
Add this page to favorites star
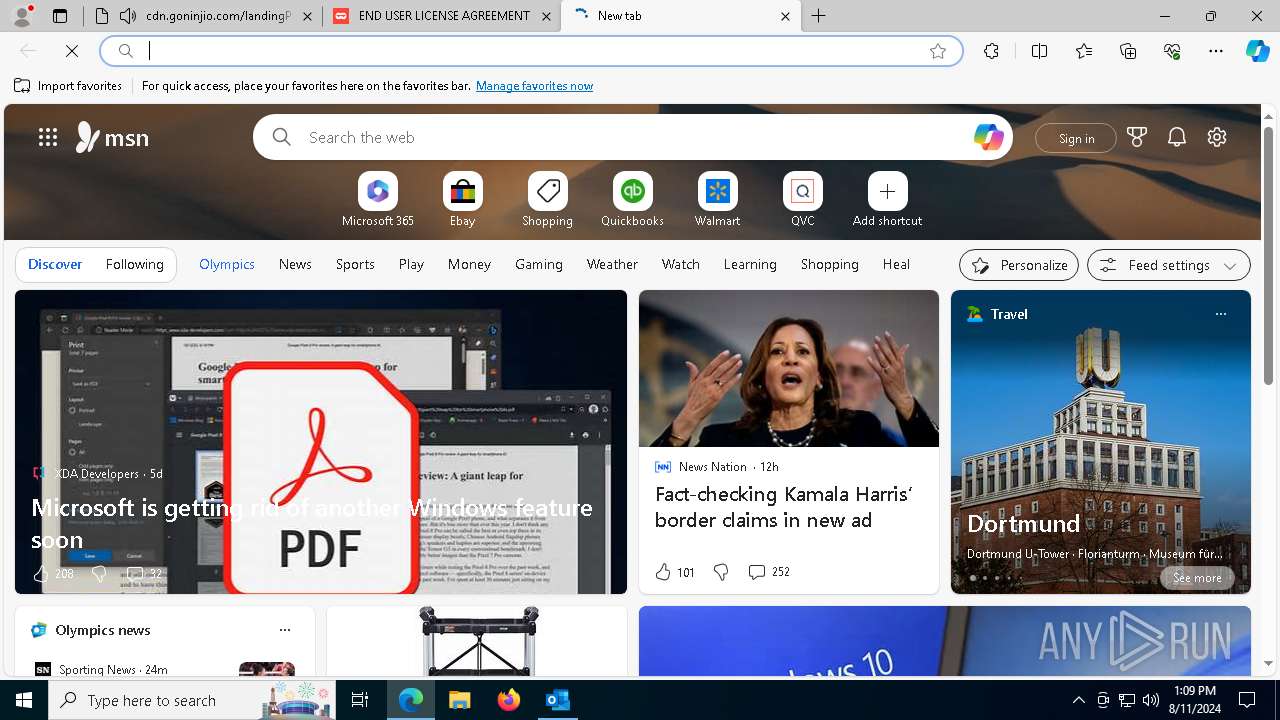(x=938, y=51)
